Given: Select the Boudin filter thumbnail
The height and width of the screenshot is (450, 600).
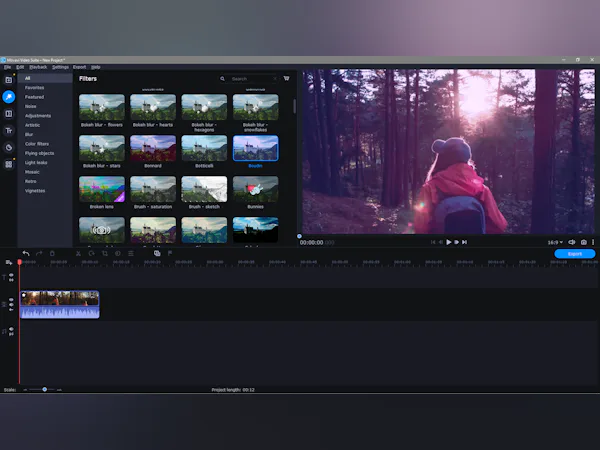Looking at the screenshot, I should [256, 148].
